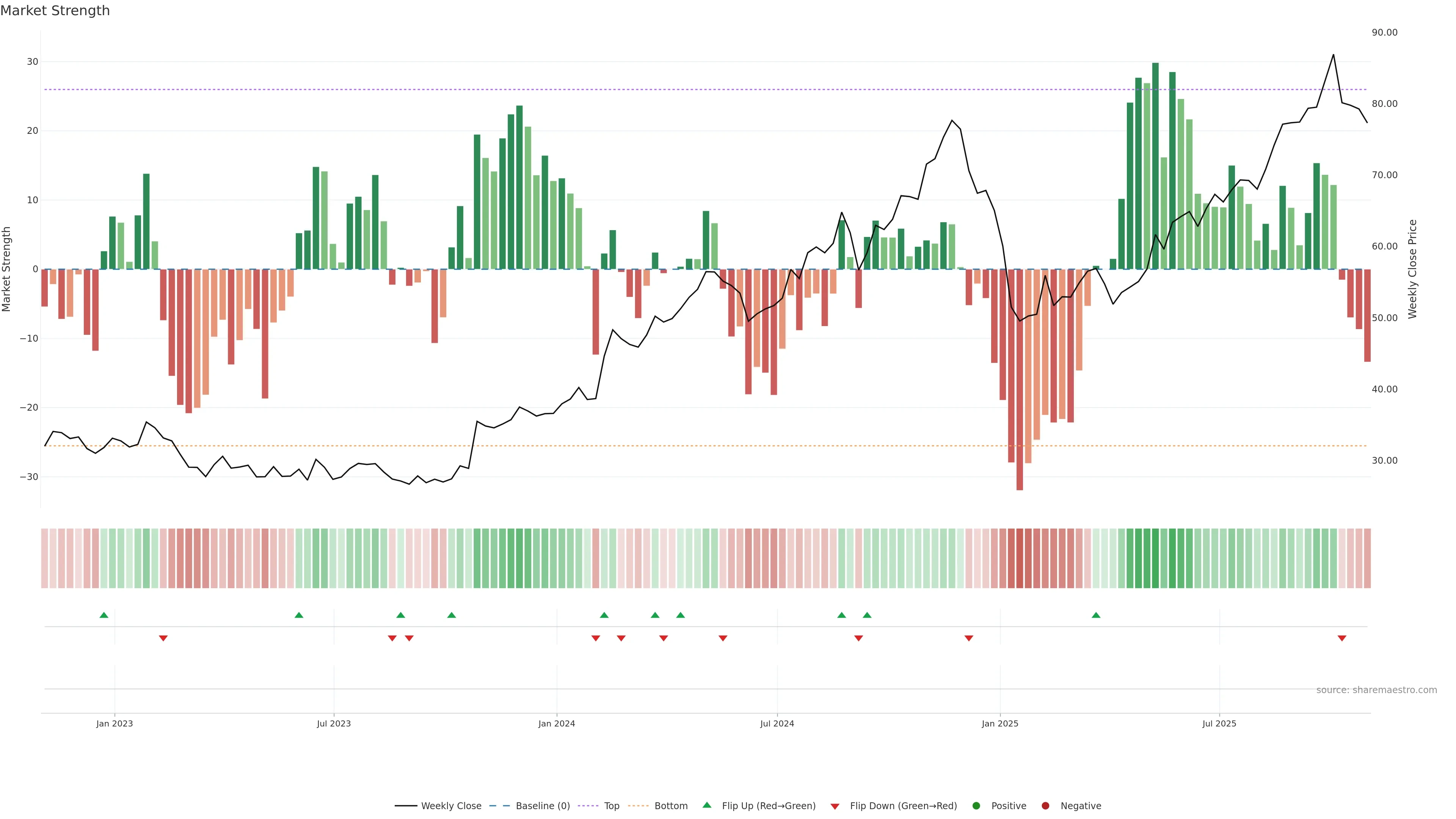Click the first green flip-up marker before Jan 2023
The height and width of the screenshot is (819, 1456).
[x=104, y=615]
